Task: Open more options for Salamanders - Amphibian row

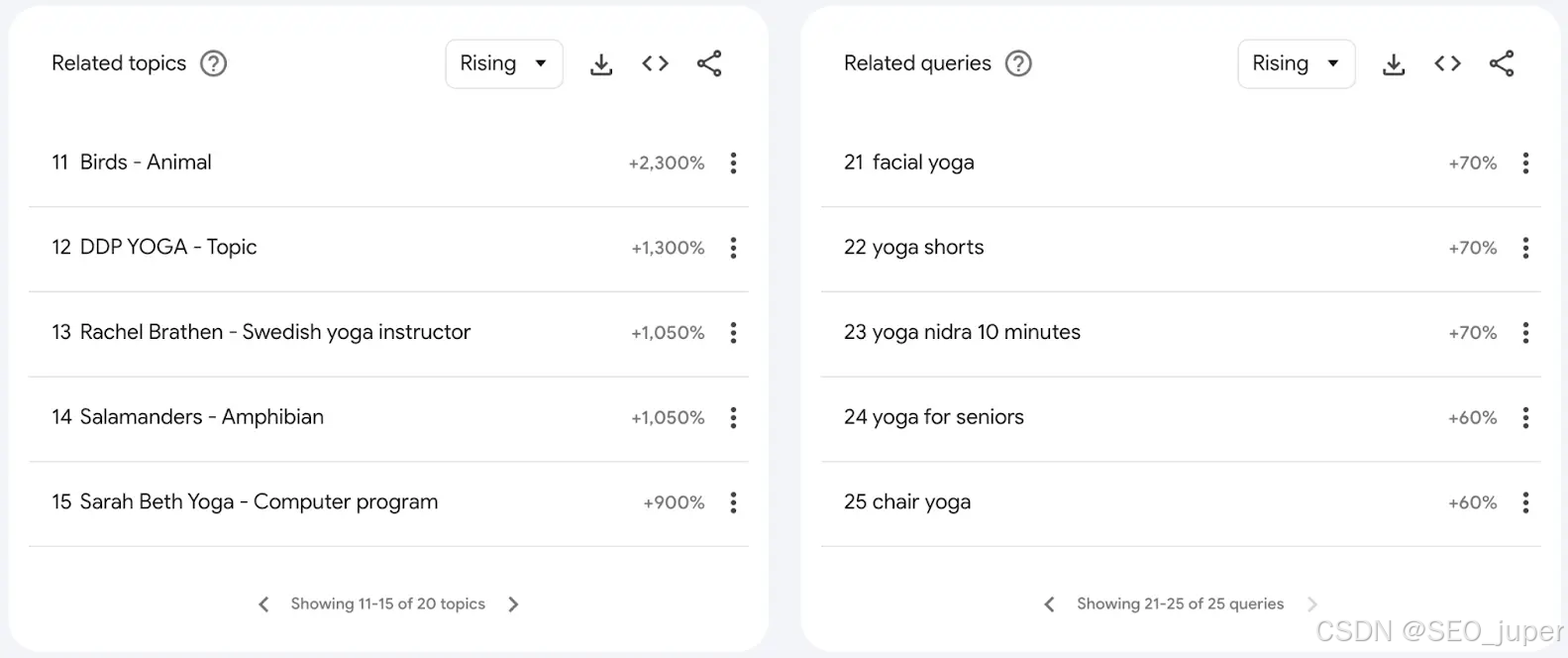Action: (733, 417)
